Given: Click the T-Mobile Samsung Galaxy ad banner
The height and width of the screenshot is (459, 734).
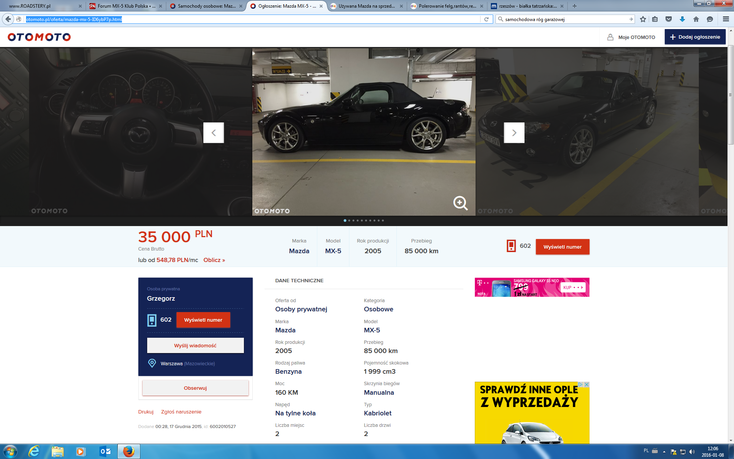Looking at the screenshot, I should (x=532, y=287).
